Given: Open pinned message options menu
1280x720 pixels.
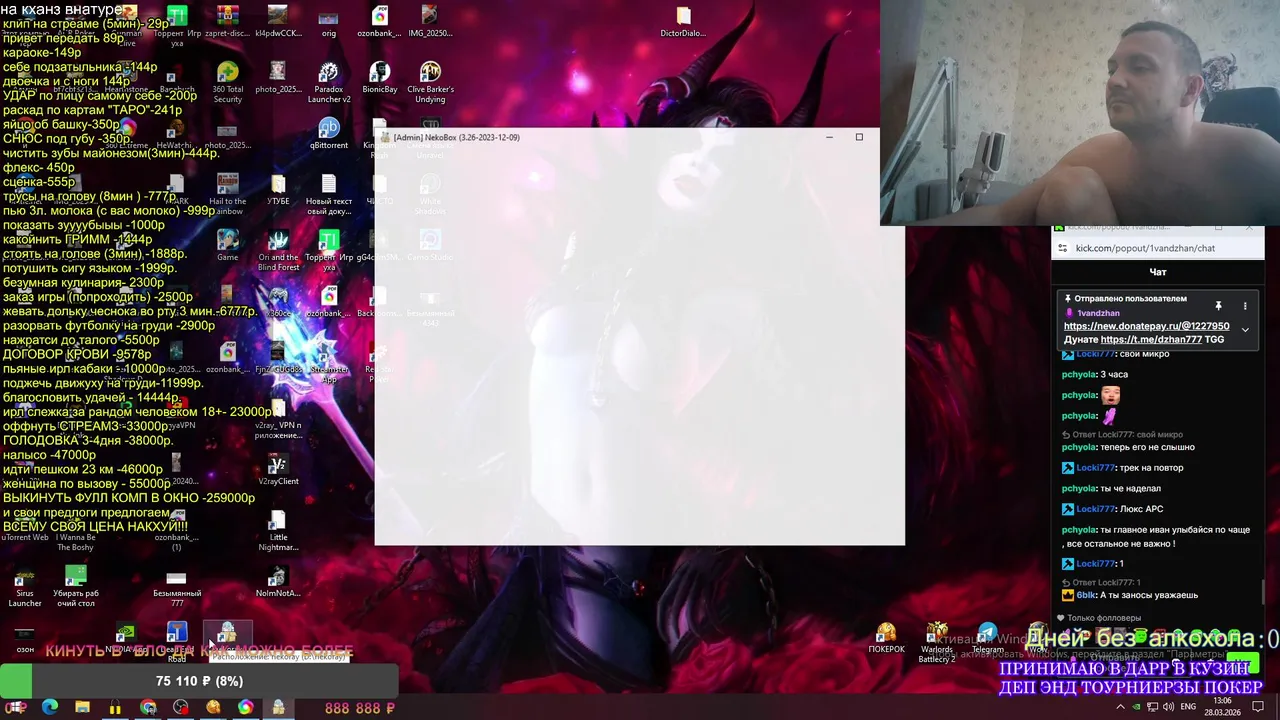Looking at the screenshot, I should [1245, 306].
